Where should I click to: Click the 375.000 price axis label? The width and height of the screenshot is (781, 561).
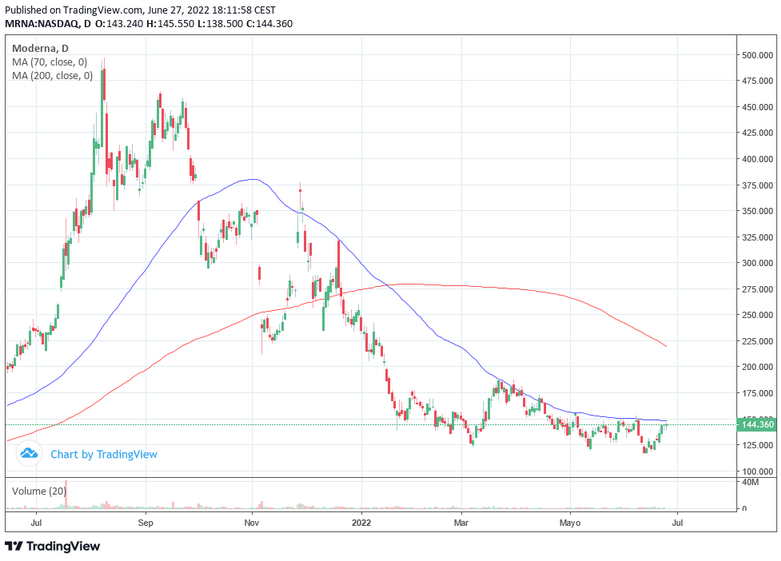[x=758, y=185]
